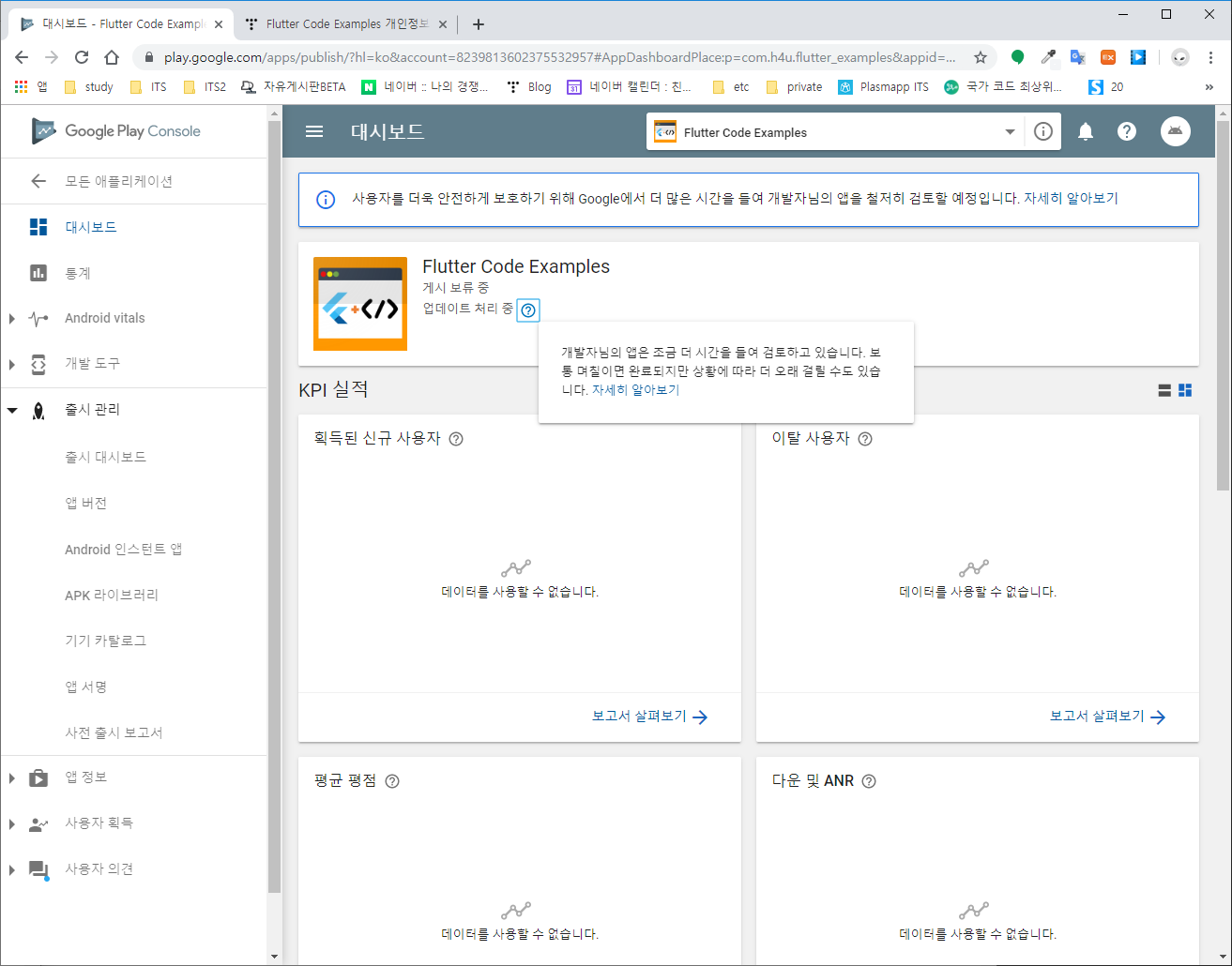Click the Google Play Console logo
1232x966 pixels.
(x=116, y=131)
